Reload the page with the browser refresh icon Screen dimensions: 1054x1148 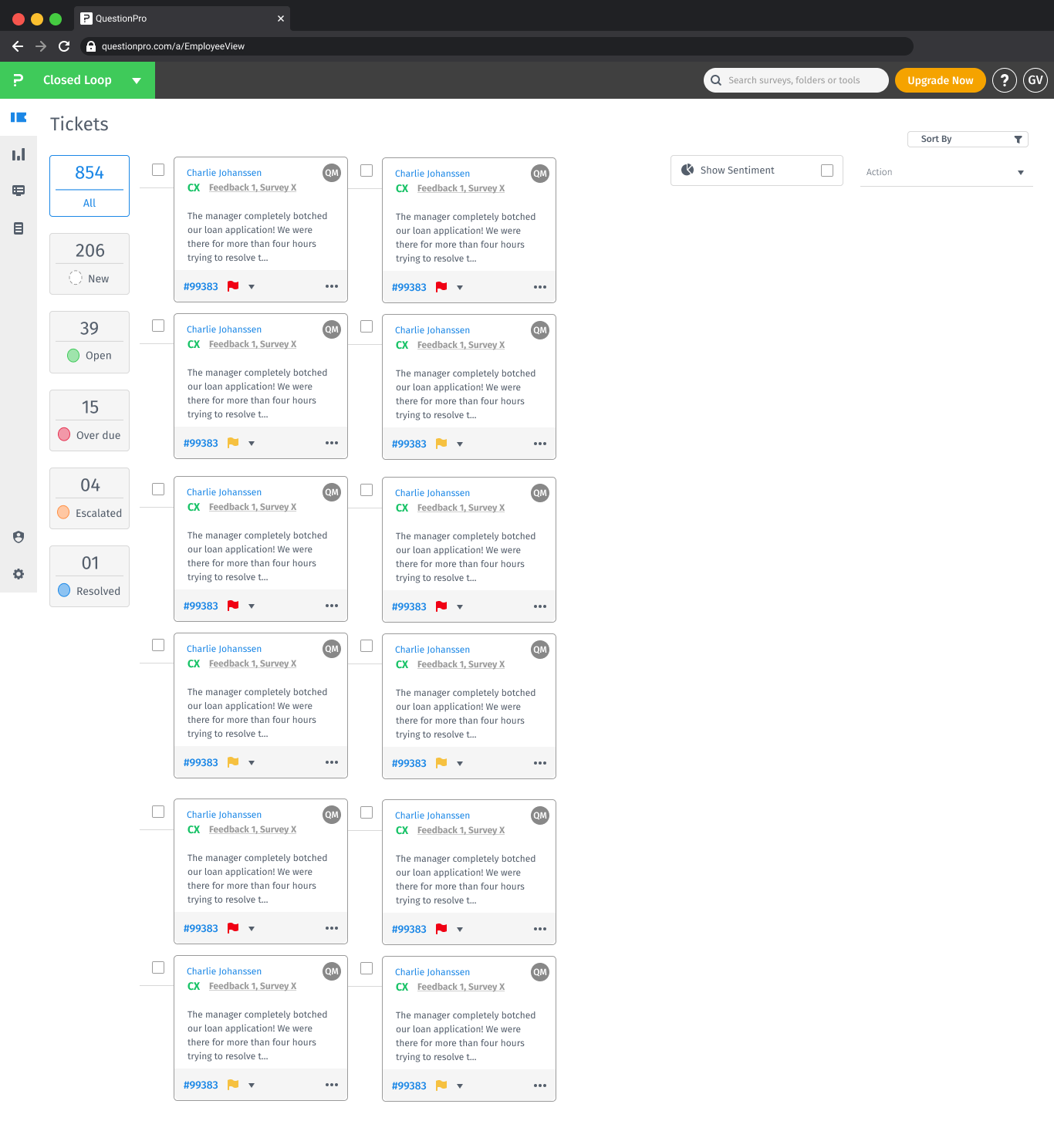pyautogui.click(x=64, y=46)
